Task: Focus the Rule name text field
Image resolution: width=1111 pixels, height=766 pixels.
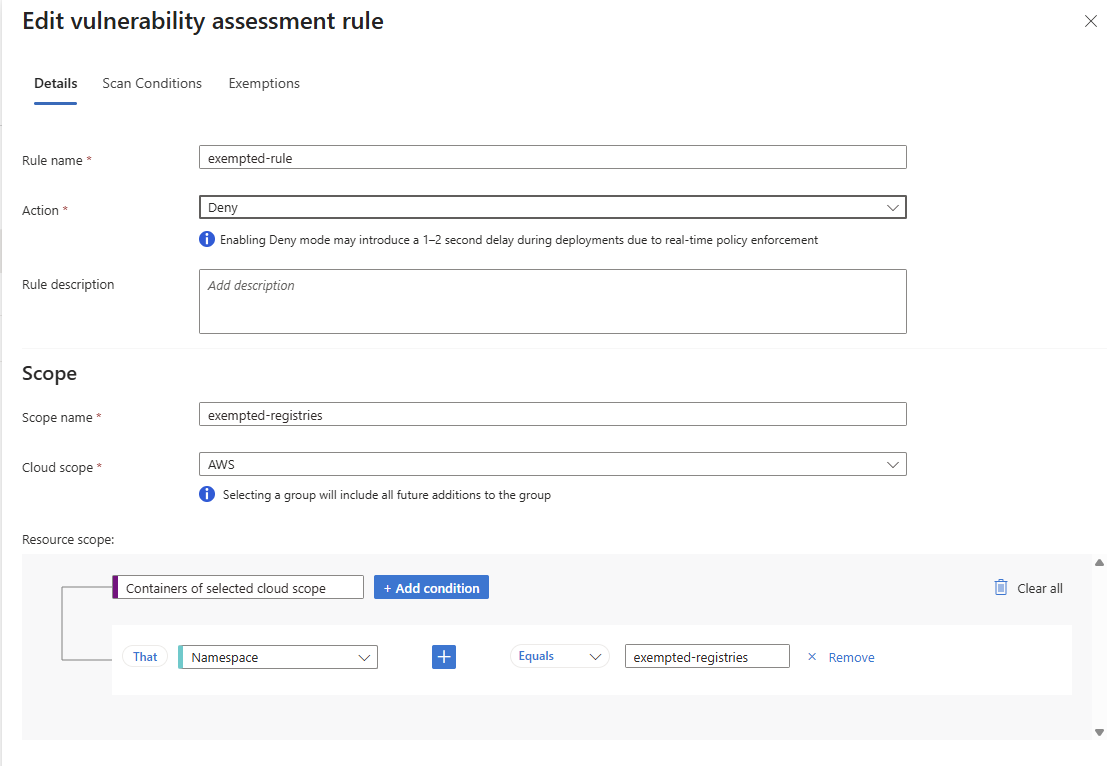Action: click(552, 157)
